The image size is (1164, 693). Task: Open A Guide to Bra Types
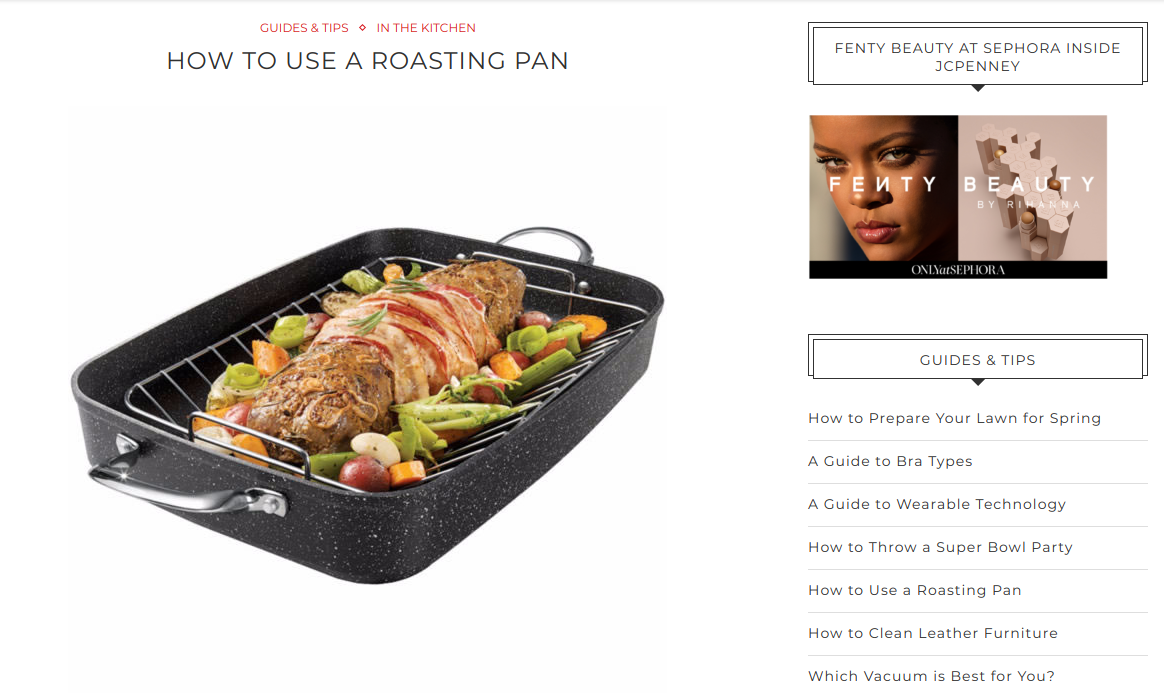[890, 462]
